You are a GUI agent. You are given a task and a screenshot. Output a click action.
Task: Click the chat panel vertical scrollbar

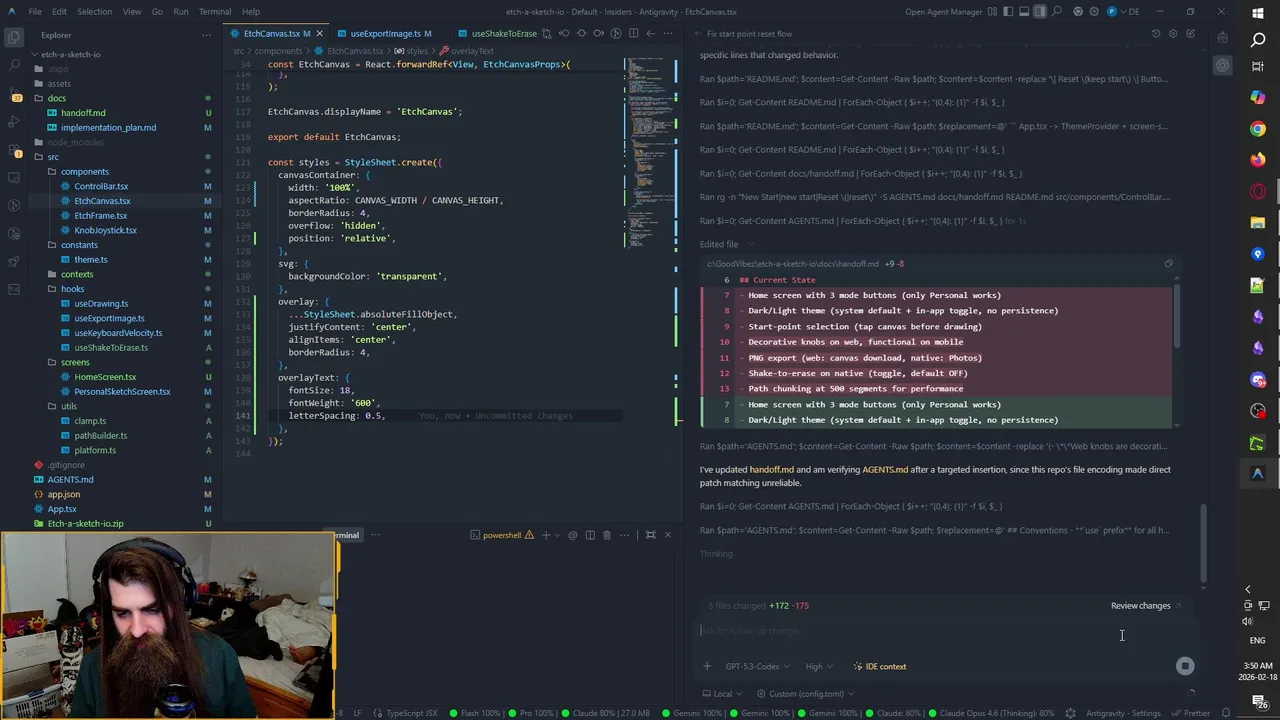tap(1203, 543)
